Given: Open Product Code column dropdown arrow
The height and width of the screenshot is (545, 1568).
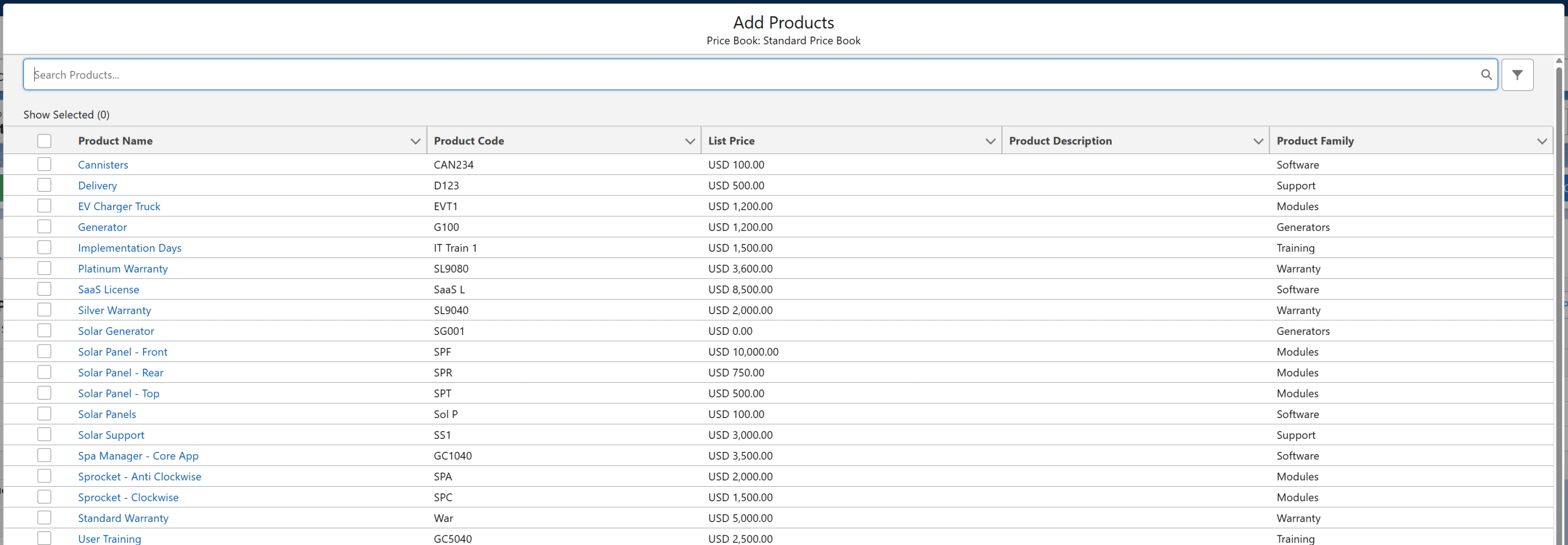Looking at the screenshot, I should click(690, 141).
